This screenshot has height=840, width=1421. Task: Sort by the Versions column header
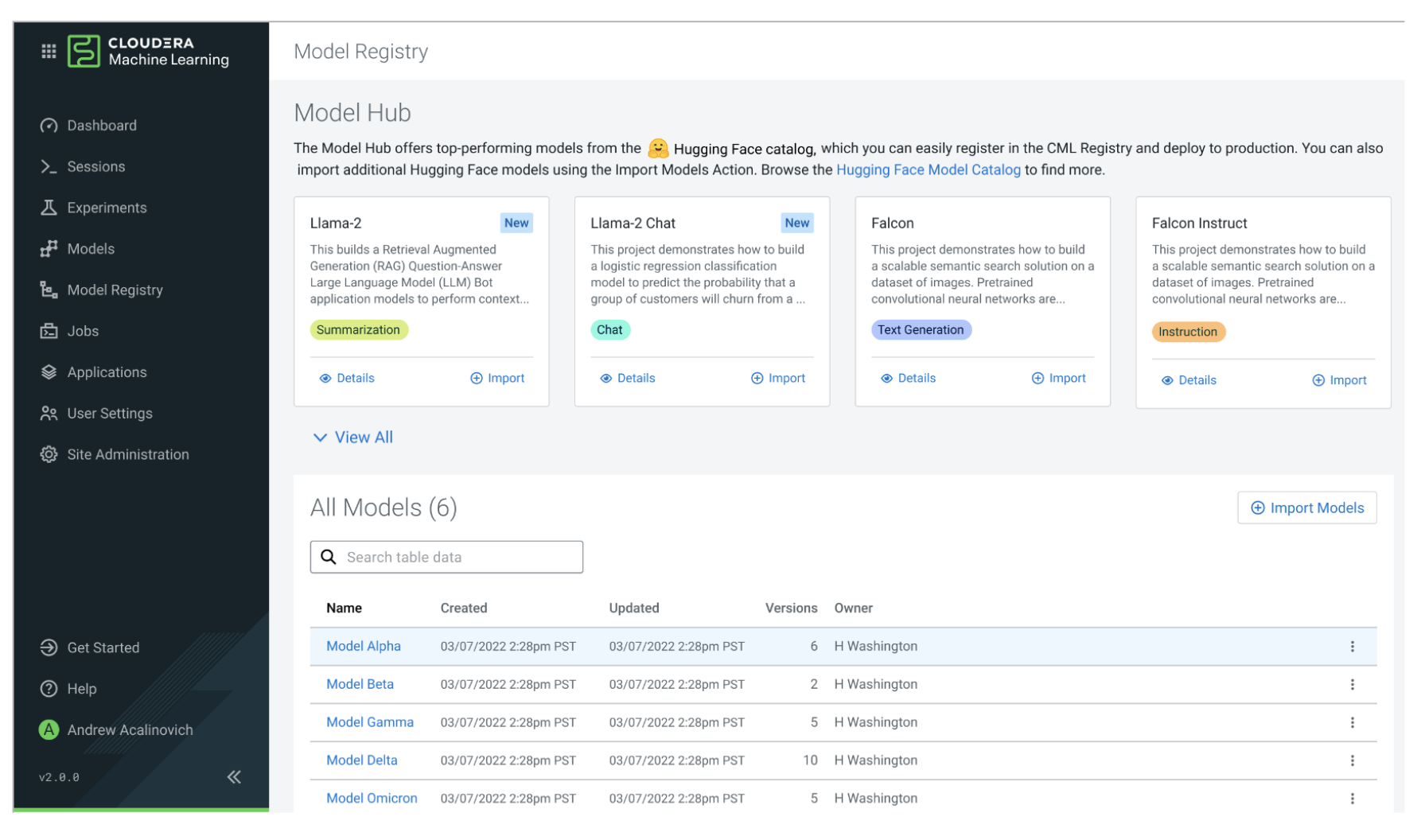[792, 609]
